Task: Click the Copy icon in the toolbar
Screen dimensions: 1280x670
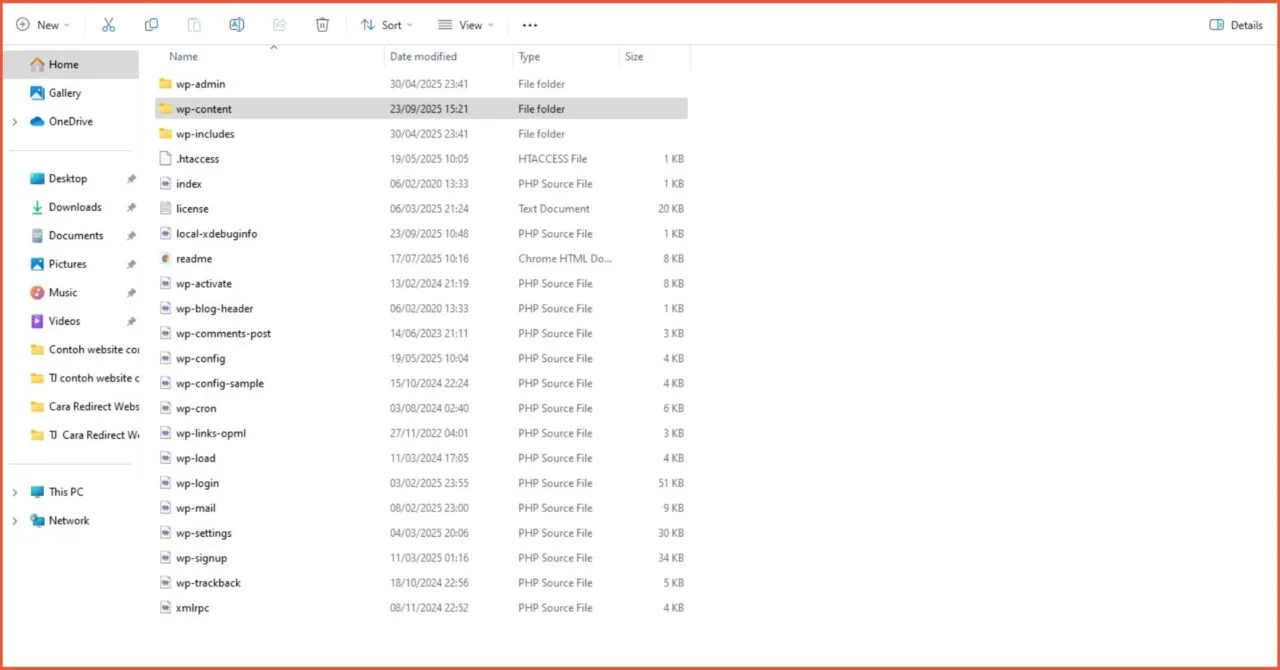Action: pos(151,24)
